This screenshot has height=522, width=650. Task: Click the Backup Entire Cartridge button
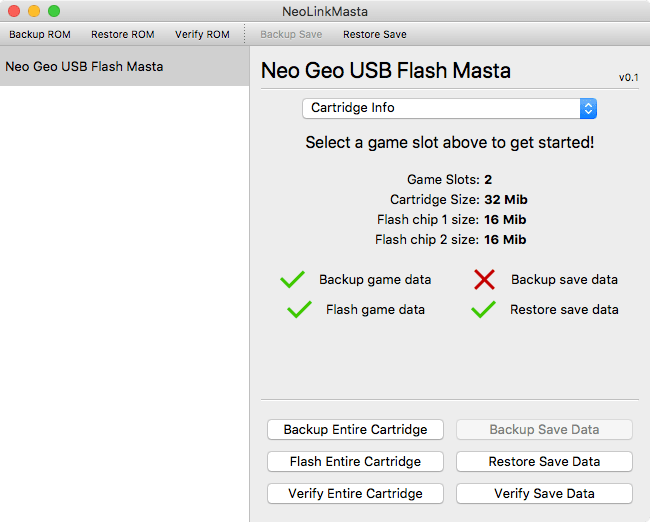(355, 430)
